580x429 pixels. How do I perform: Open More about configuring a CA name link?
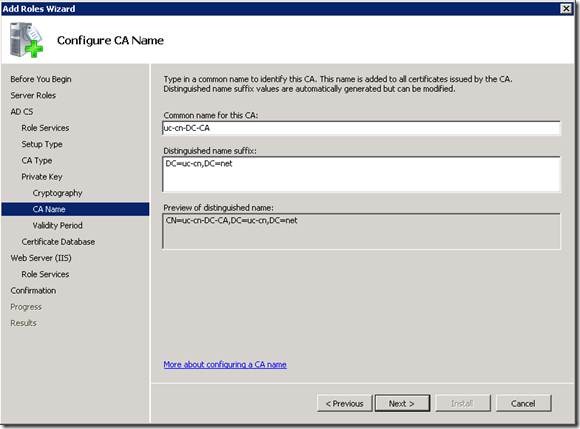point(225,365)
